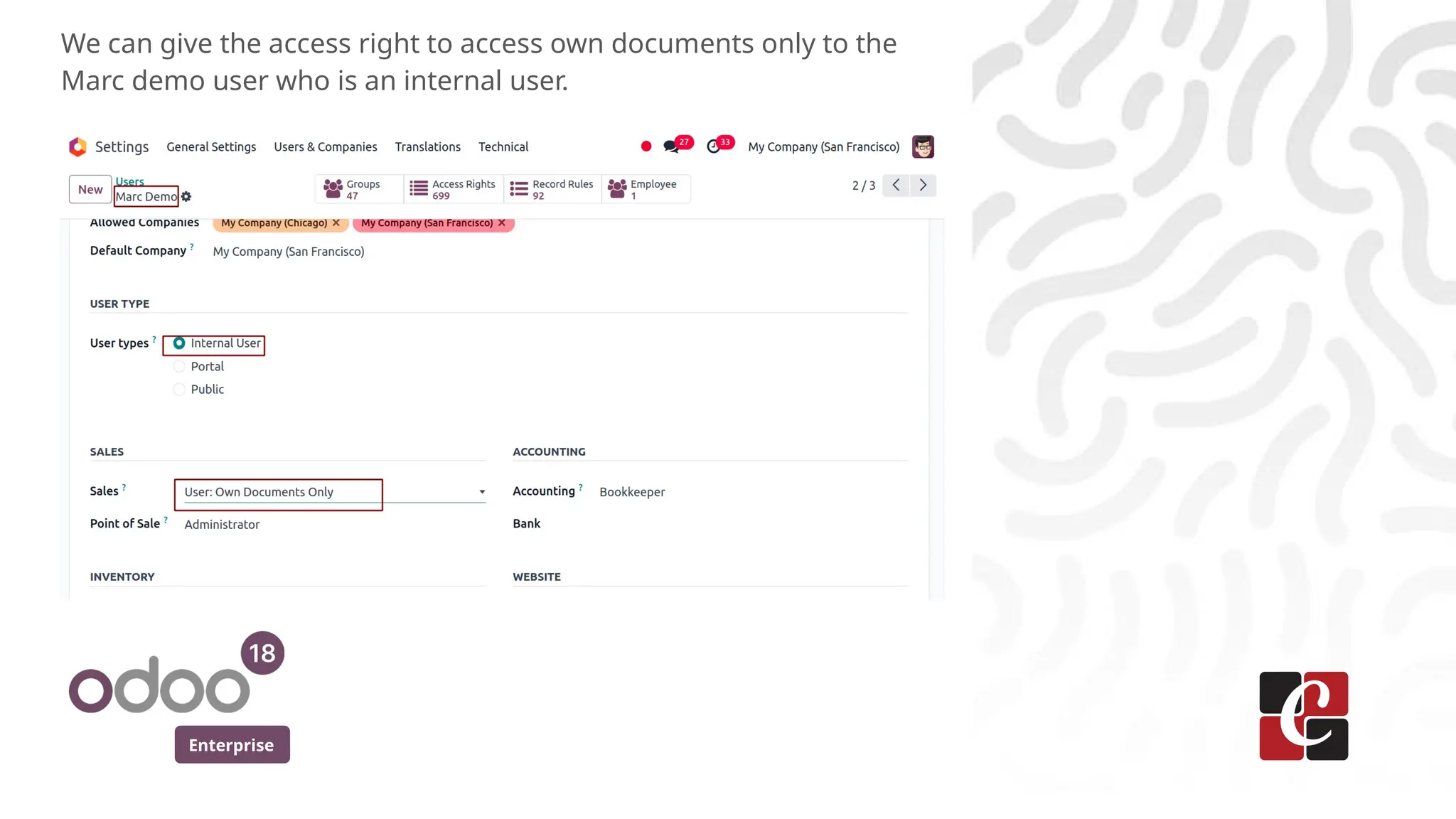This screenshot has height=819, width=1456.
Task: Remove the My Company (San Francisco) tag
Action: coord(502,223)
